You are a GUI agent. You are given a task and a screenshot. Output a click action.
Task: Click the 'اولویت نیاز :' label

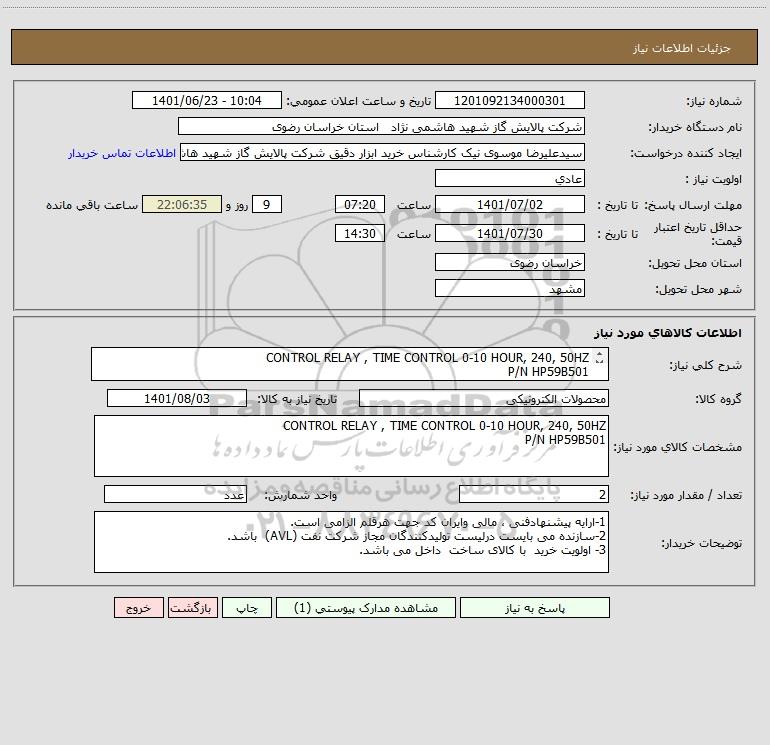(714, 179)
